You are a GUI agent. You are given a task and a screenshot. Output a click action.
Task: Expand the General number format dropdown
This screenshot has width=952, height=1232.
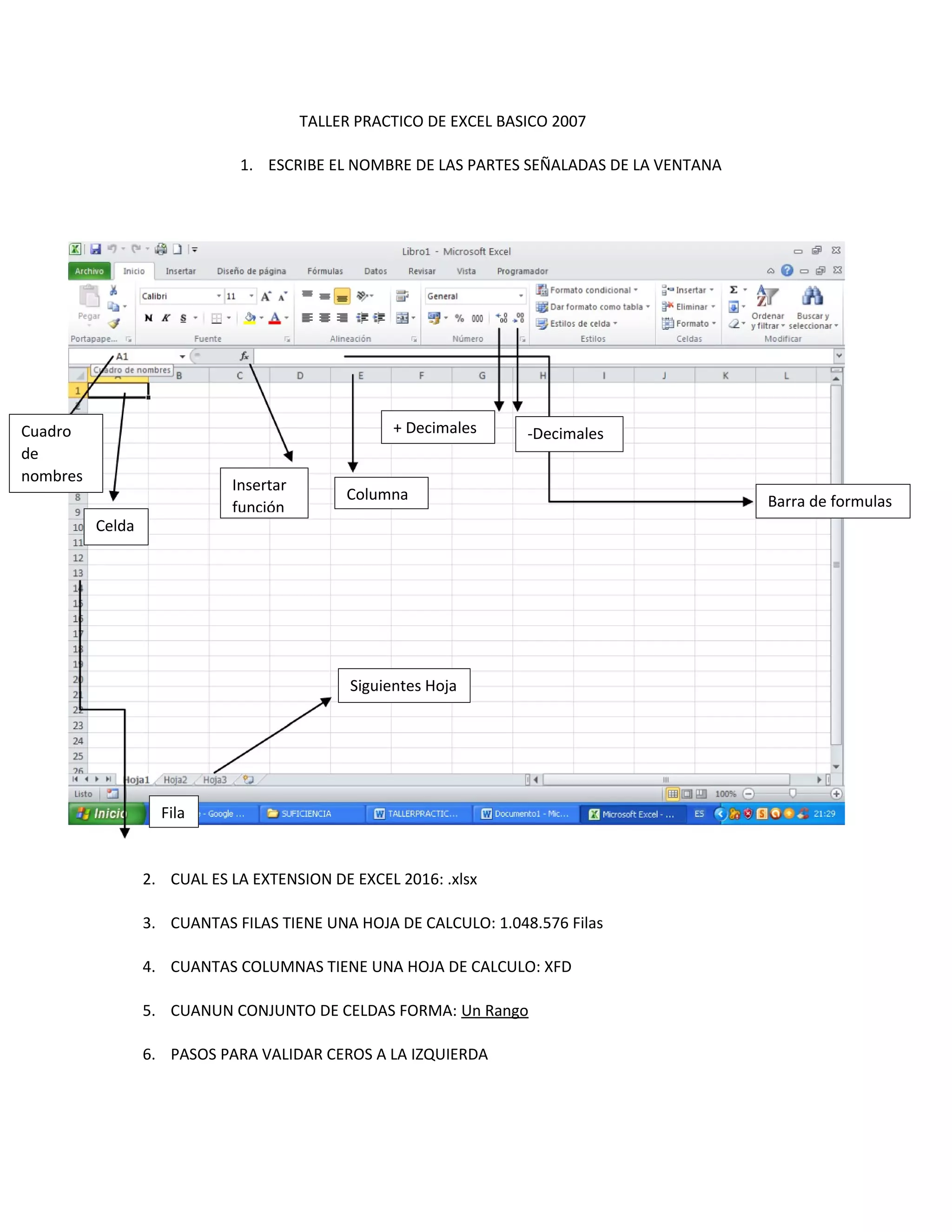(521, 296)
